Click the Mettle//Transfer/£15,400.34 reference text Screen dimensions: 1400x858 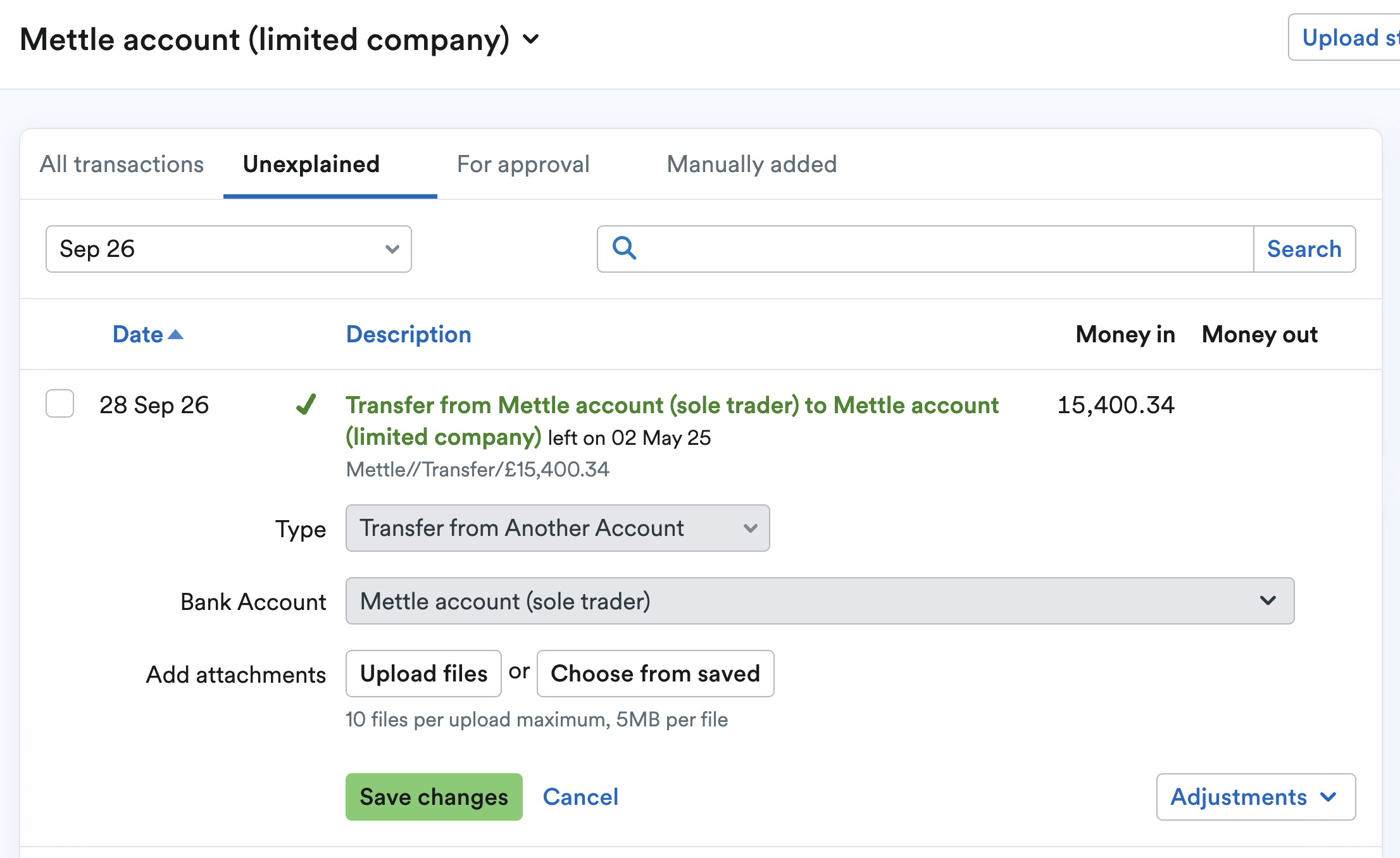tap(478, 469)
